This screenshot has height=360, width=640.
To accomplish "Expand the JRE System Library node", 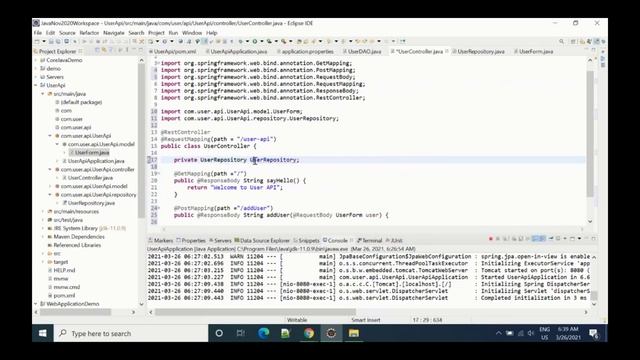I will (x=43, y=228).
